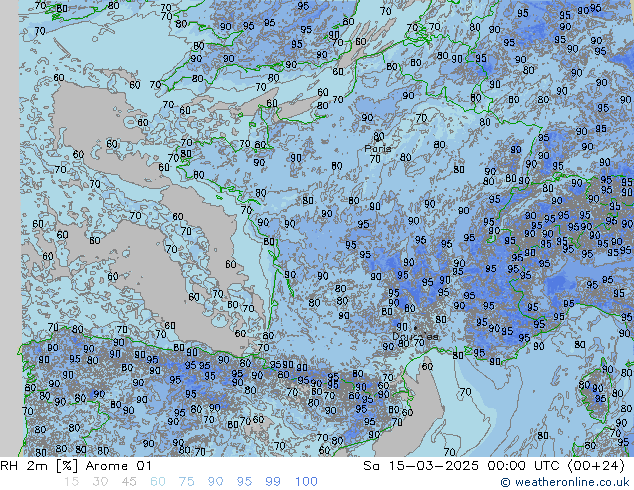Click the Paris city label
Image resolution: width=634 pixels, height=490 pixels.
click(x=378, y=149)
